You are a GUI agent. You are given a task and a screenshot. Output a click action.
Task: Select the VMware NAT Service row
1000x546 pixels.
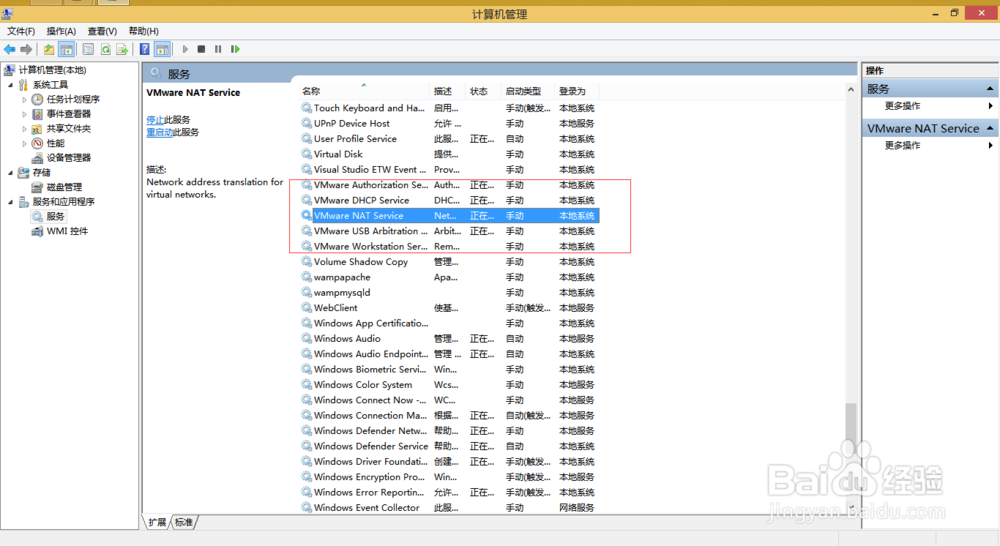click(449, 216)
